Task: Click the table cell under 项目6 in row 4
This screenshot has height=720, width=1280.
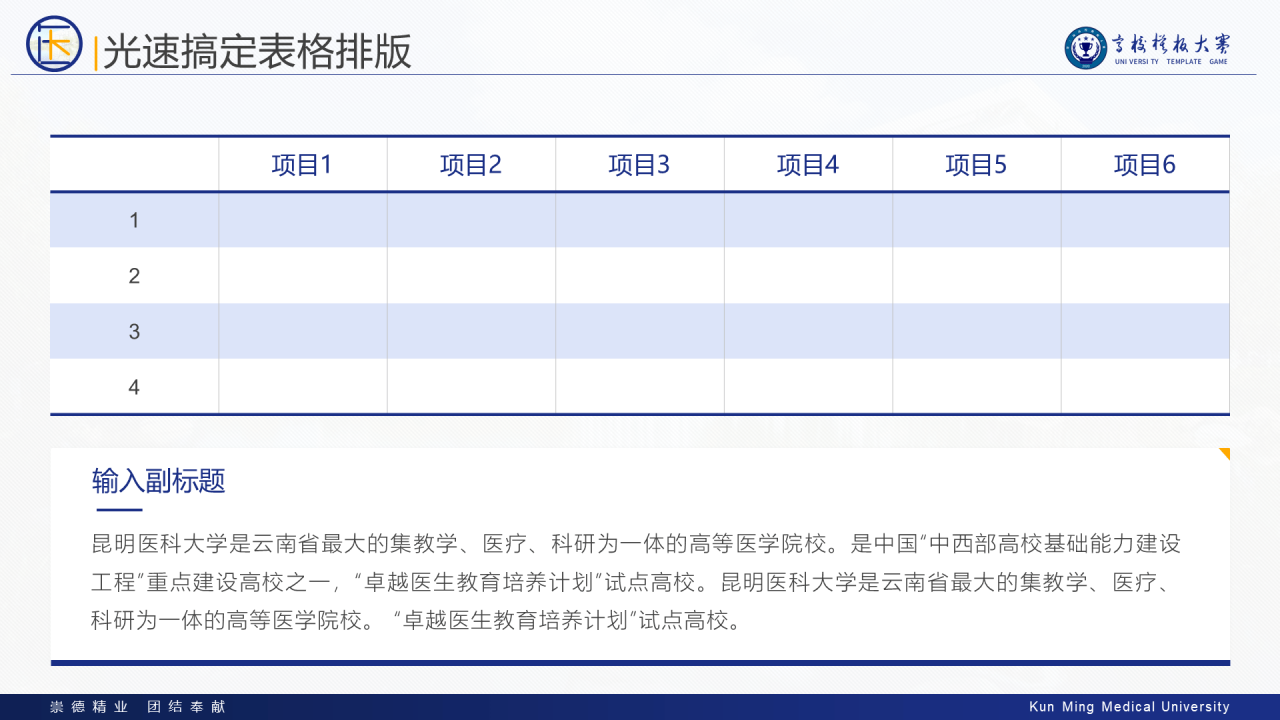Action: [x=1145, y=387]
